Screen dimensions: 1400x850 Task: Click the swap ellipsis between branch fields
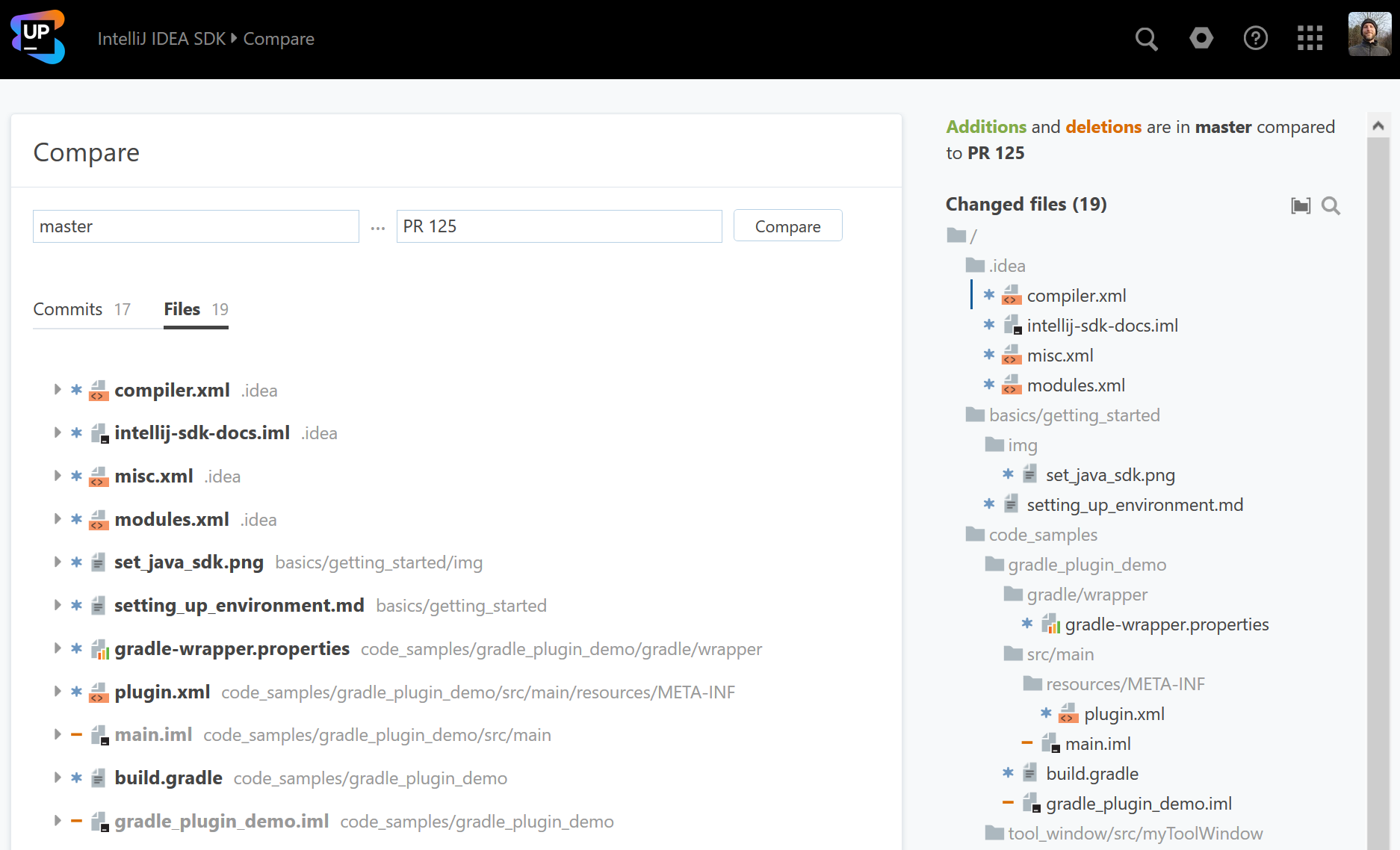point(378,228)
